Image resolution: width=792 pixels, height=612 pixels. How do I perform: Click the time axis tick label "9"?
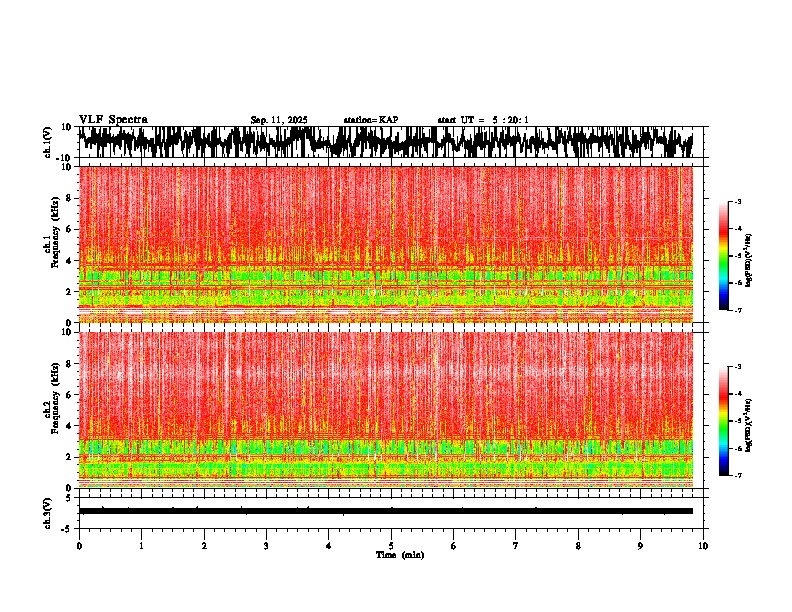[640, 546]
